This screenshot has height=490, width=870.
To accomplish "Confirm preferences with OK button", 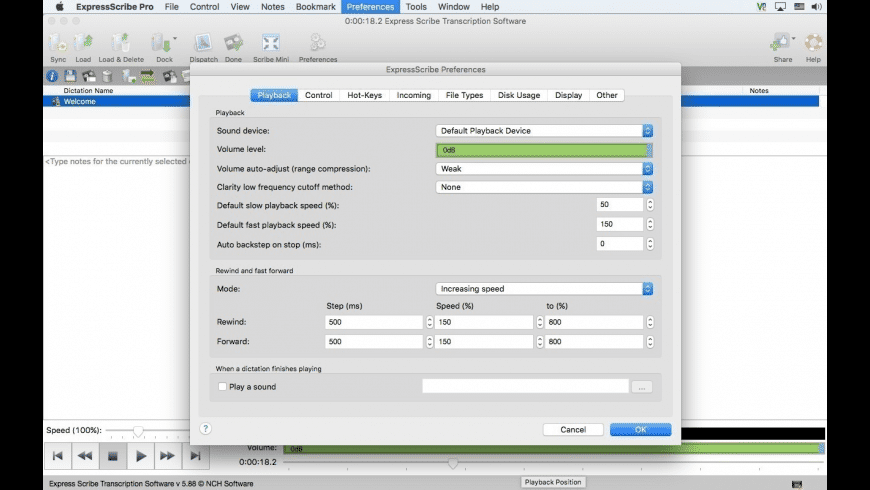I will [640, 430].
